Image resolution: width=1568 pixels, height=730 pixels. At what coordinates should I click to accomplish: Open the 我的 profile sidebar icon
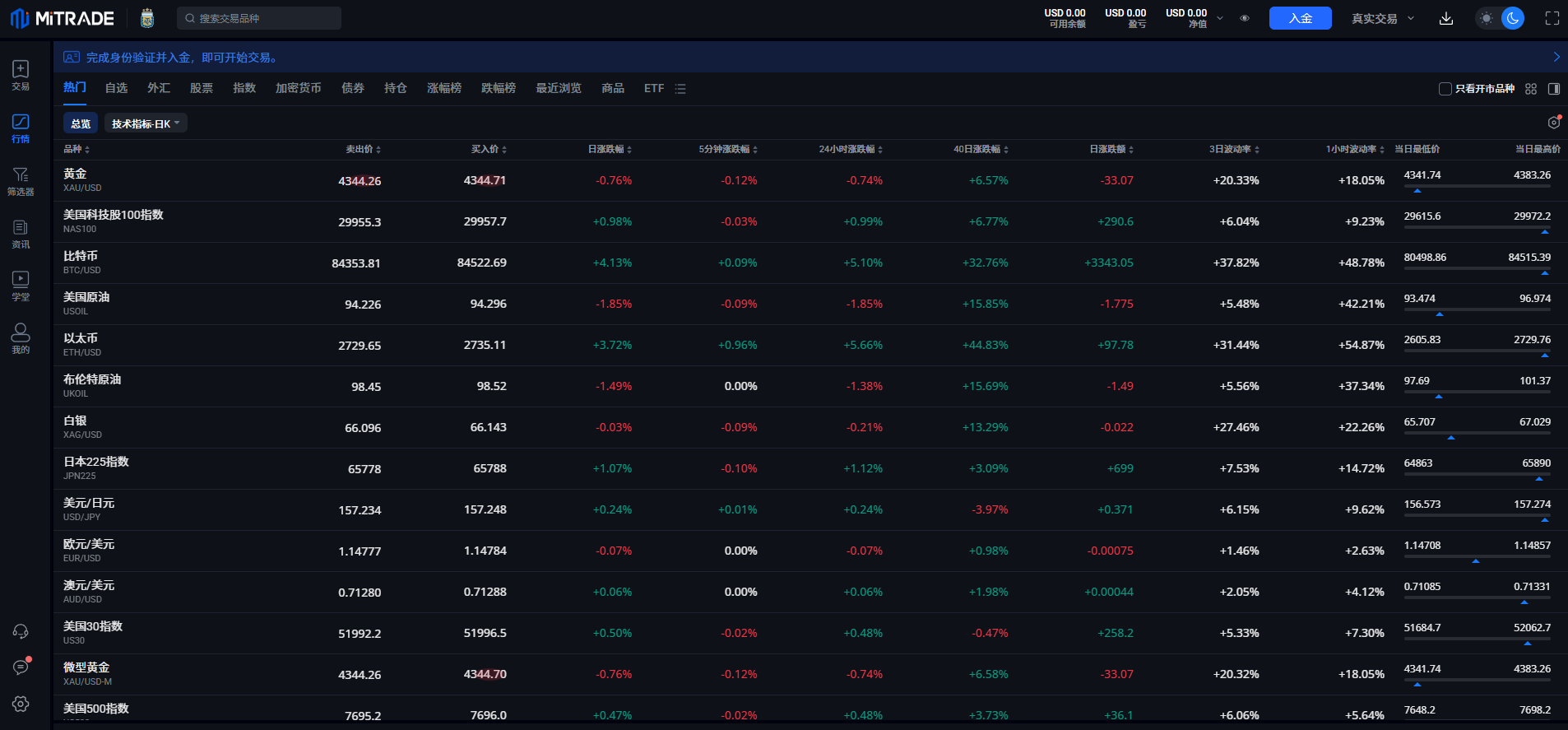click(x=21, y=338)
